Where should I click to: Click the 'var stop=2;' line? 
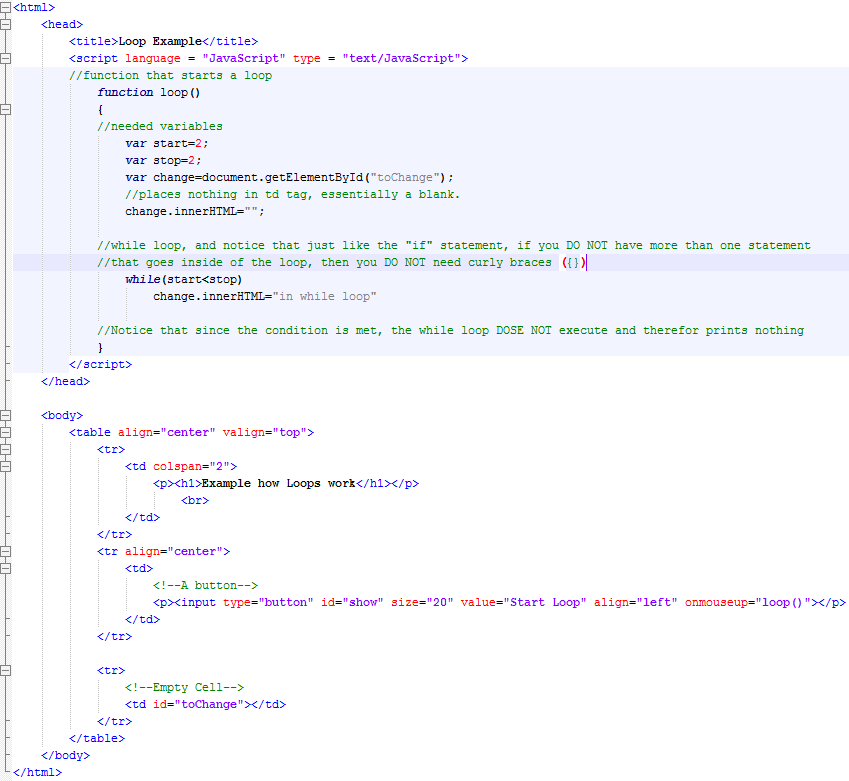[x=163, y=160]
